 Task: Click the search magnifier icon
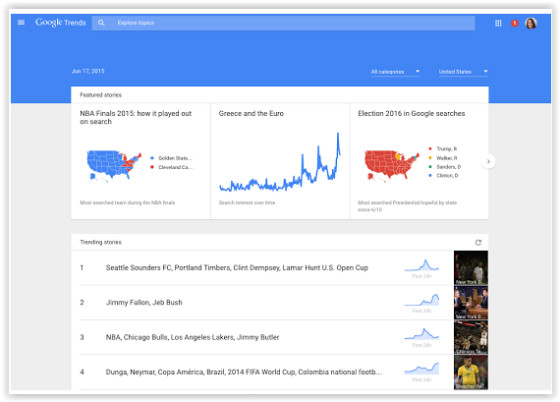[x=101, y=23]
